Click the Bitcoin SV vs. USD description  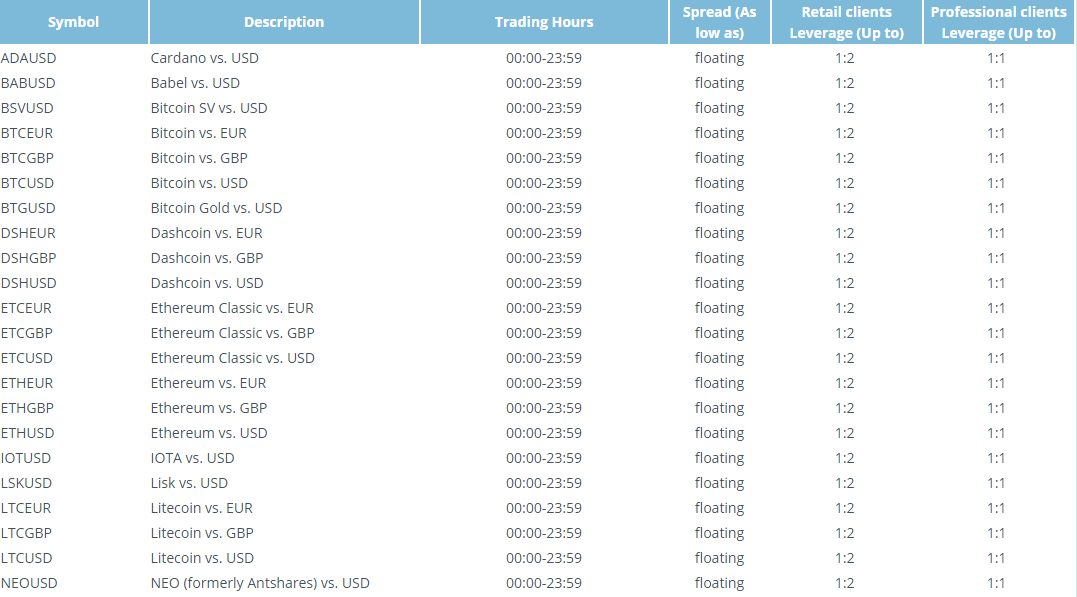209,108
